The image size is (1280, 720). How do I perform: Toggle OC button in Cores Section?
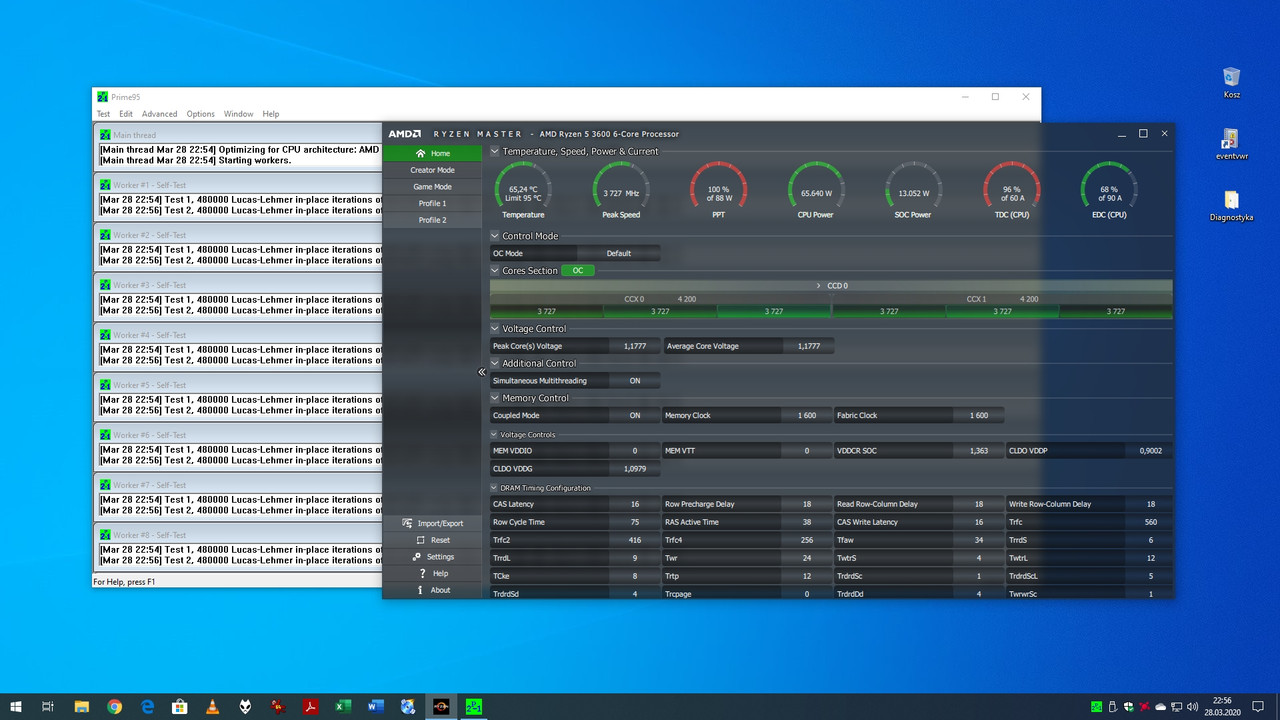[x=578, y=271]
